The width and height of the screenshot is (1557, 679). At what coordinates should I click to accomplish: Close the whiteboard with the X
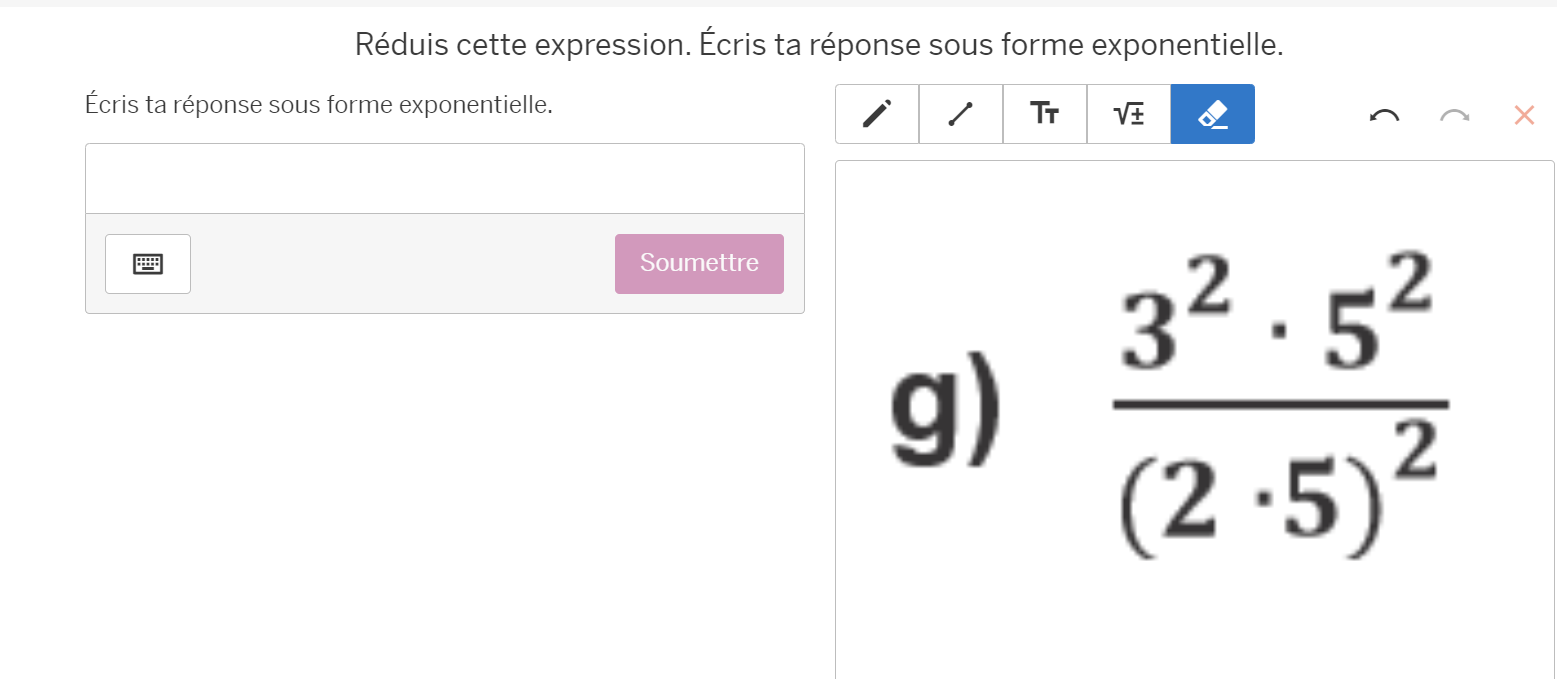1524,115
